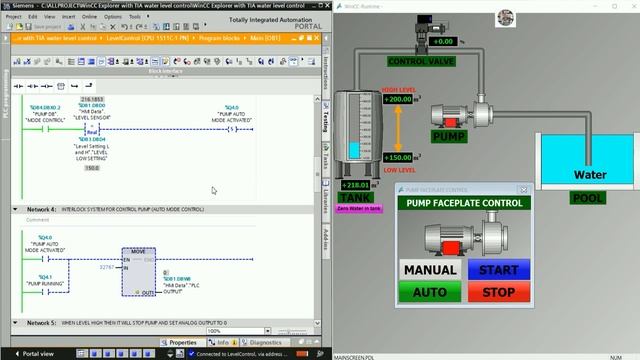This screenshot has width=640, height=360.
Task: Click the editor vertical scrollbar up arrow
Action: 317,99
